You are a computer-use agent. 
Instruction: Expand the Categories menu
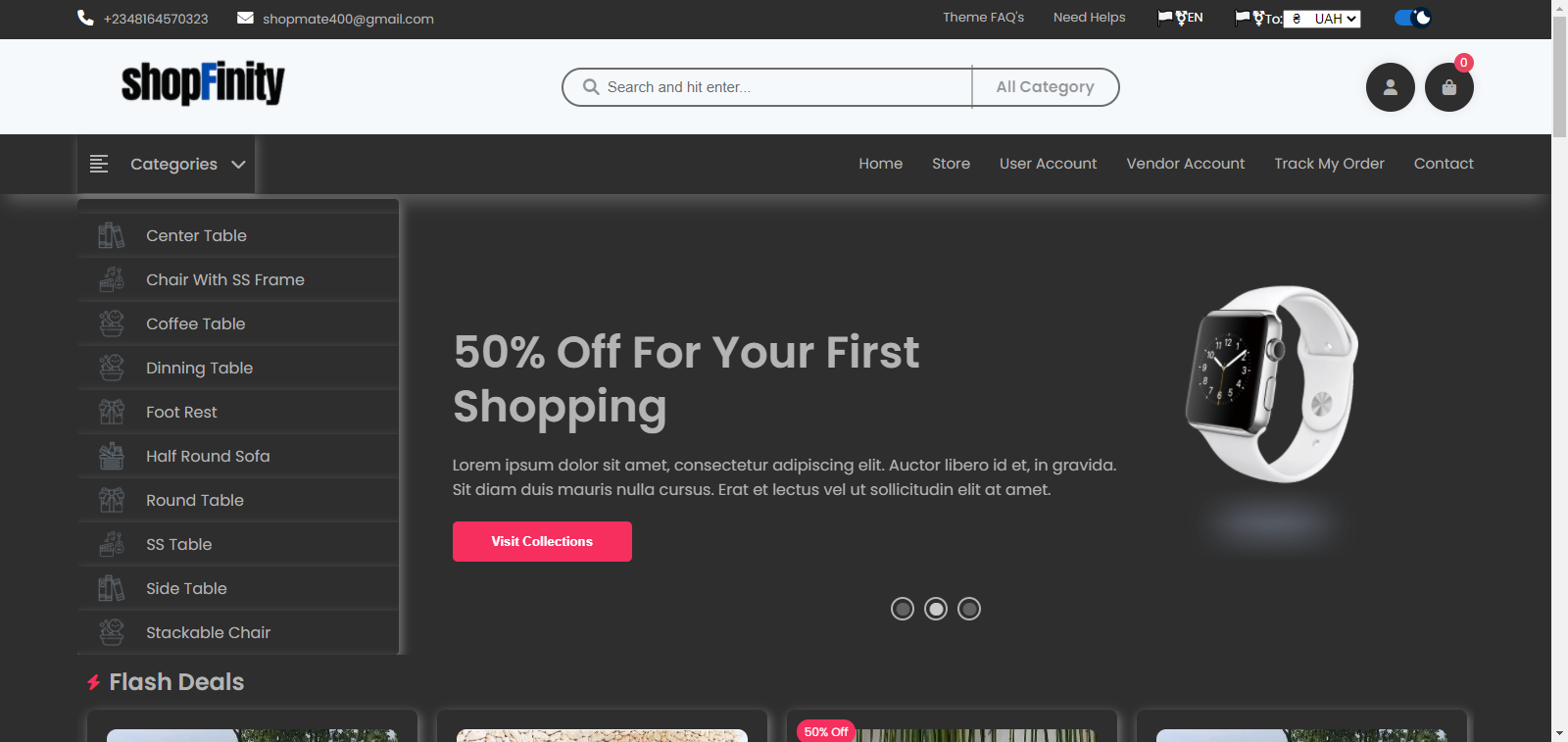pyautogui.click(x=167, y=165)
